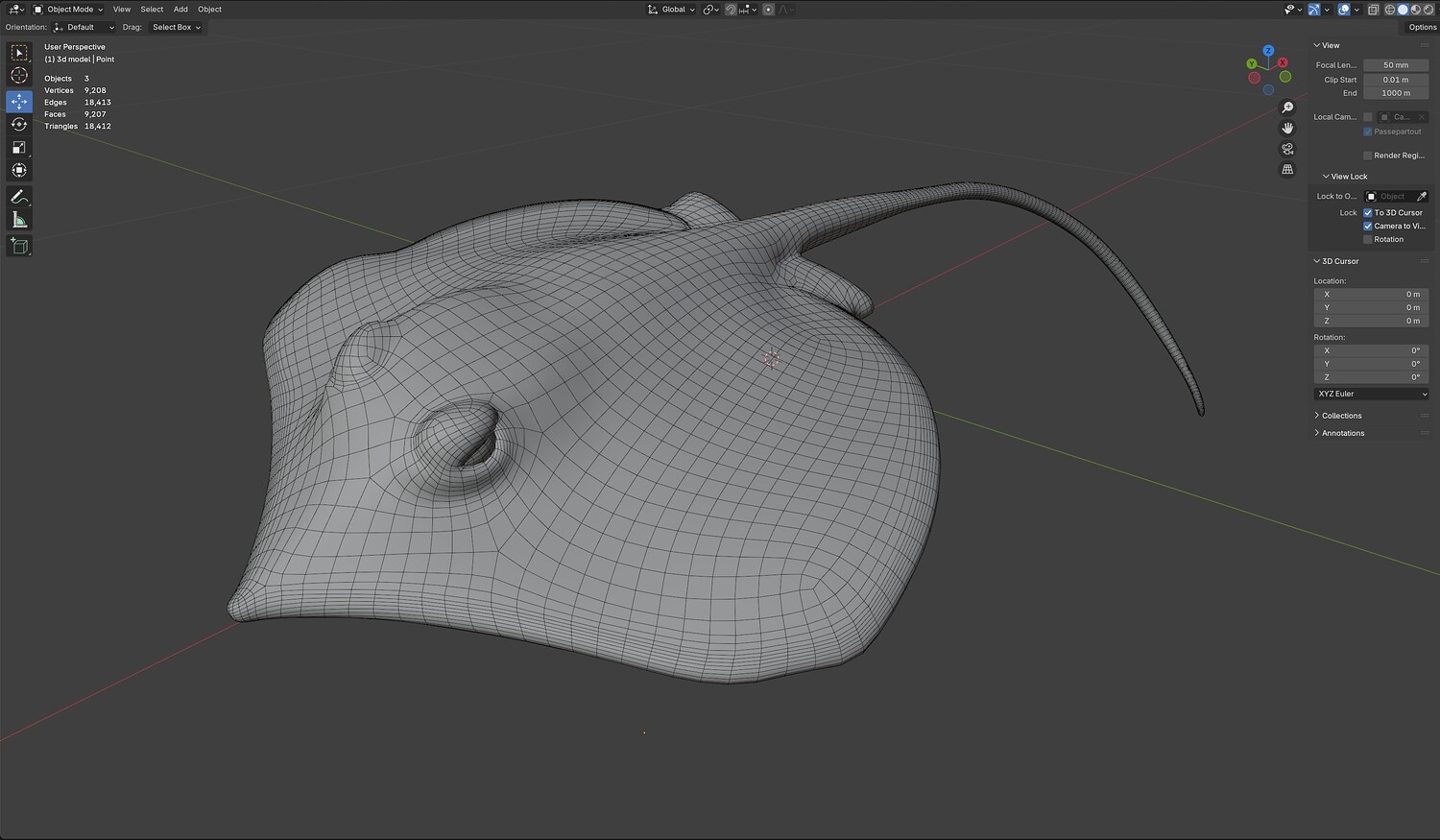
Task: Switch to material preview shading
Action: point(1416,10)
